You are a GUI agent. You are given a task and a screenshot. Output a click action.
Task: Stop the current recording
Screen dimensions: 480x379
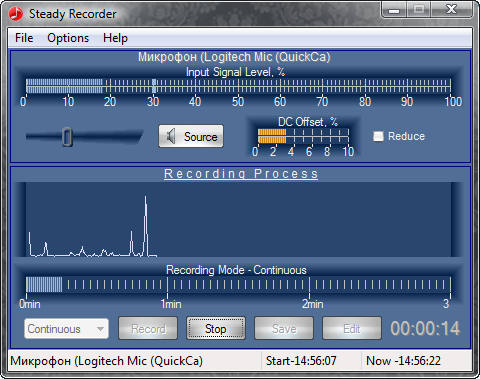[x=216, y=329]
